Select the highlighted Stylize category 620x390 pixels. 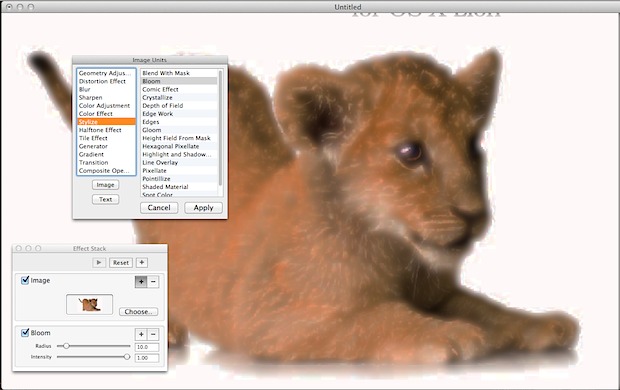tap(106, 122)
